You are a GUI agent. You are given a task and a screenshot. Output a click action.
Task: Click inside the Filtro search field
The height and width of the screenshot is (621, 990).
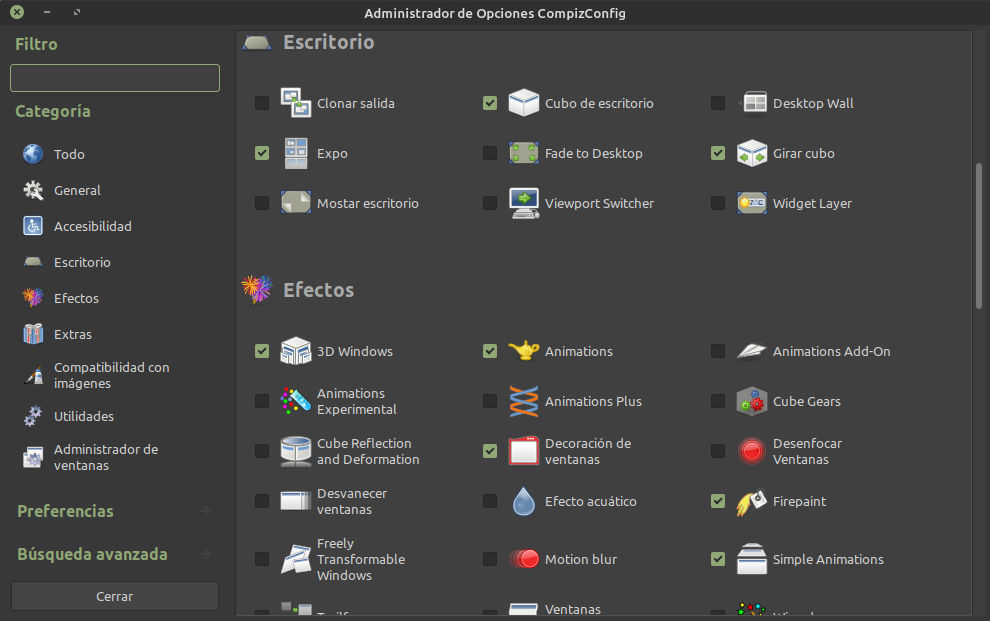[x=114, y=77]
